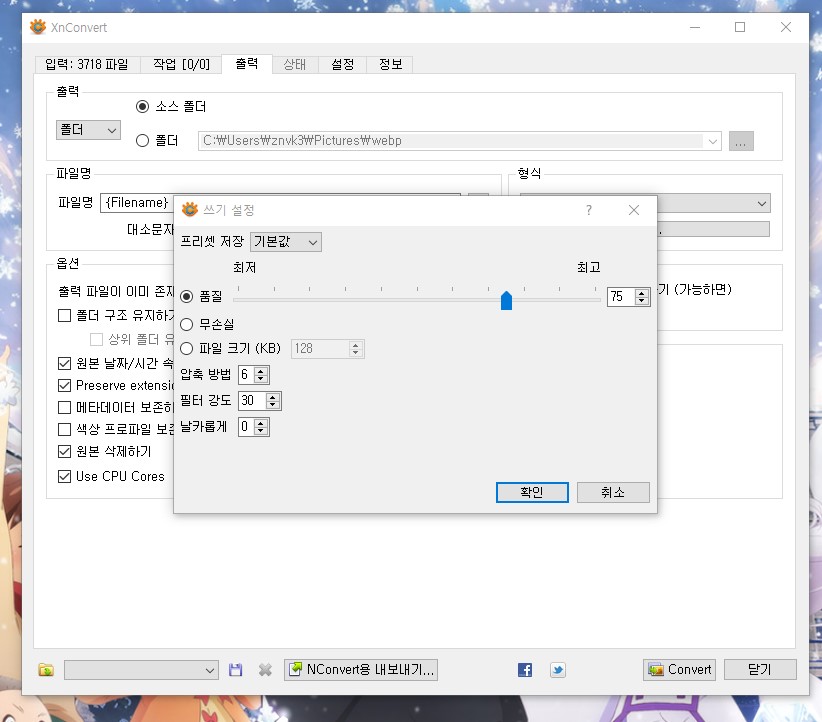Decrease 필터 강도 value stepper
Image resolution: width=822 pixels, height=722 pixels.
273,405
